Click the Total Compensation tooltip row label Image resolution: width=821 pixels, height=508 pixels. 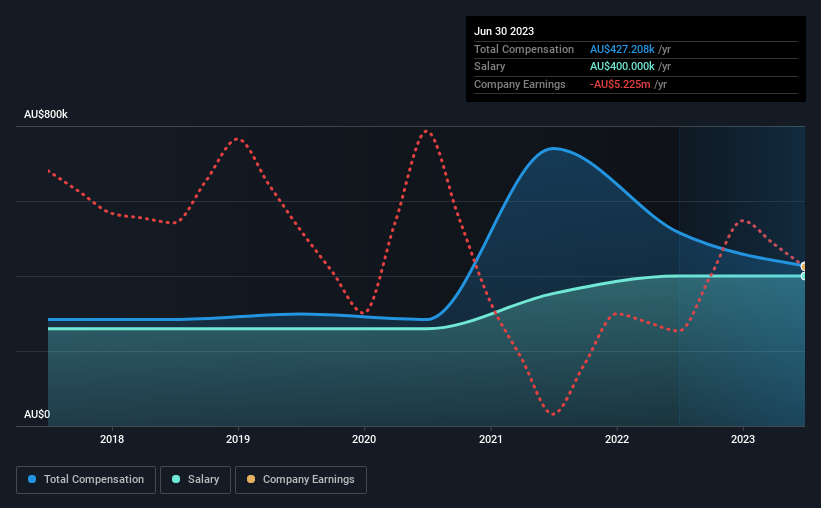click(x=524, y=49)
